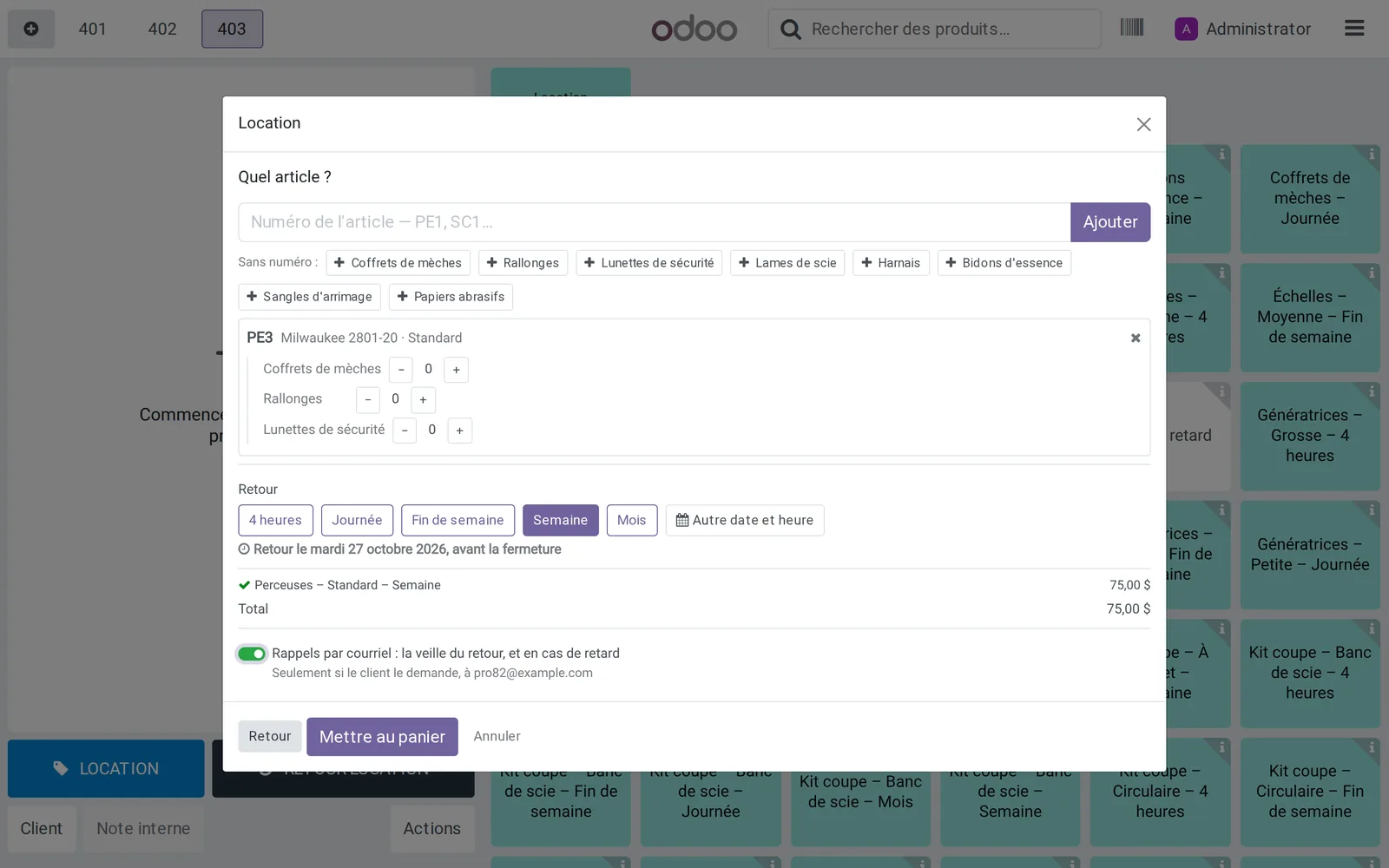Image resolution: width=1389 pixels, height=868 pixels.
Task: Focus the article number input field
Action: click(x=655, y=222)
